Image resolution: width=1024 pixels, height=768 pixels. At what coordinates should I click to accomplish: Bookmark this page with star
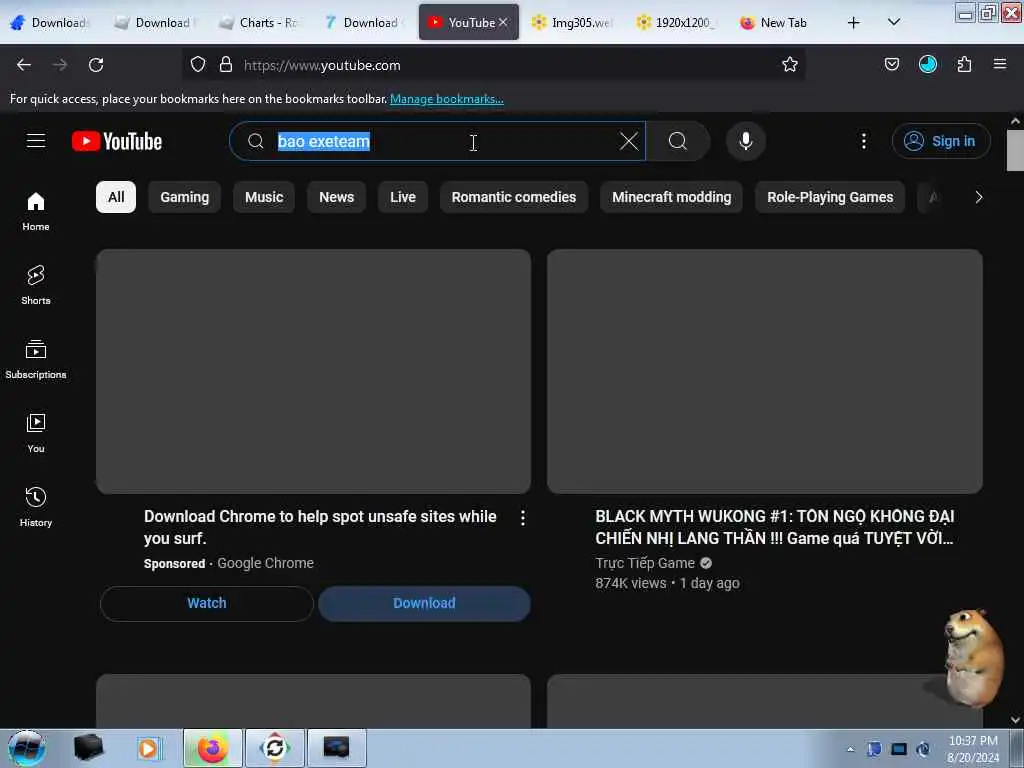790,64
